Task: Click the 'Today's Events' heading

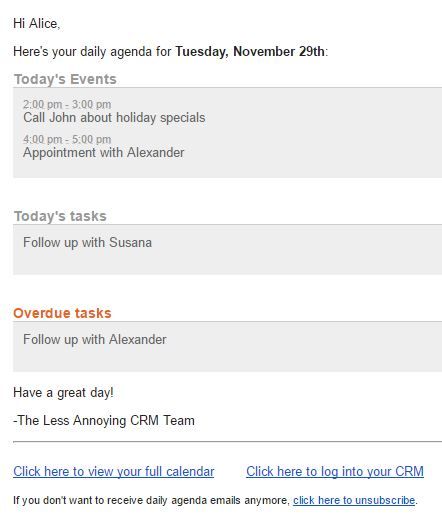Action: click(x=65, y=80)
